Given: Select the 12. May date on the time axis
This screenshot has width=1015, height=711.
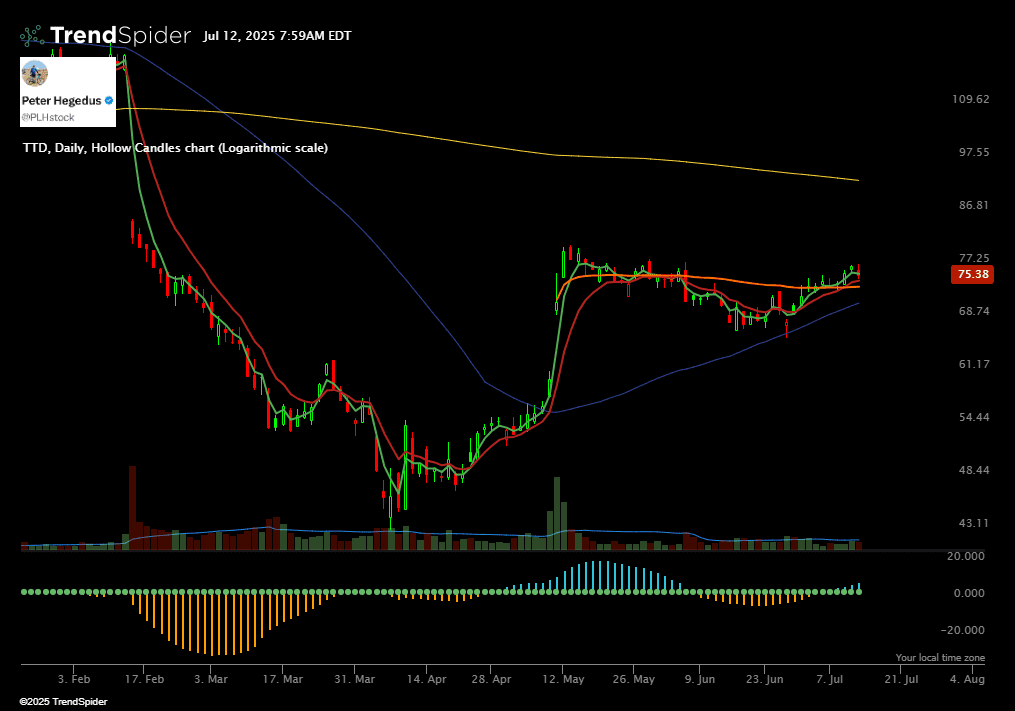Looking at the screenshot, I should (x=563, y=678).
